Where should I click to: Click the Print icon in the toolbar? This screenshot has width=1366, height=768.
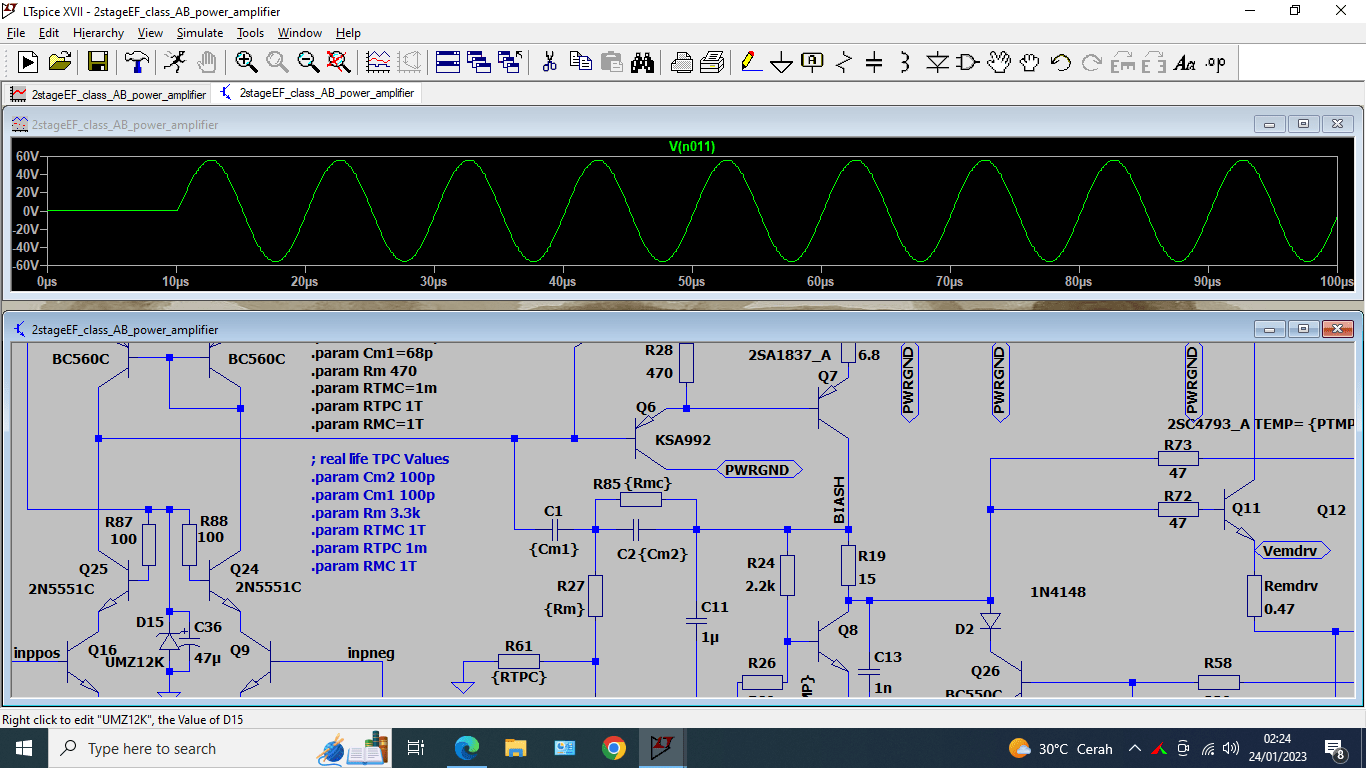click(x=681, y=62)
